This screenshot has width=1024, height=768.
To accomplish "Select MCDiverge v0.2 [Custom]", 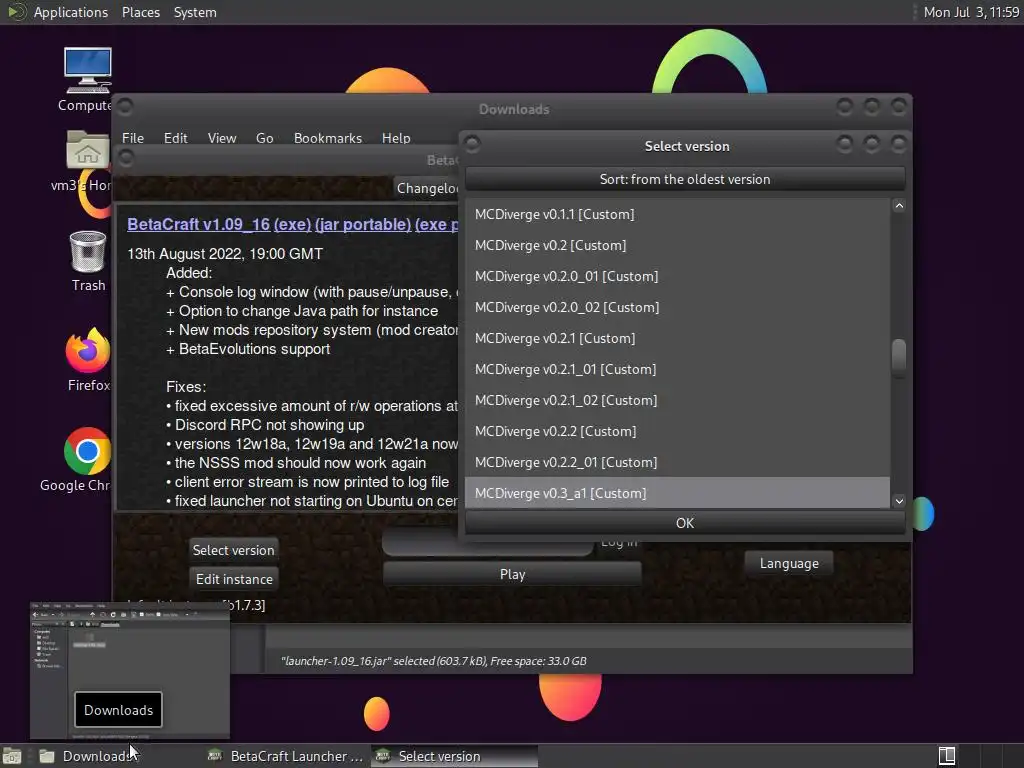I will (x=677, y=245).
